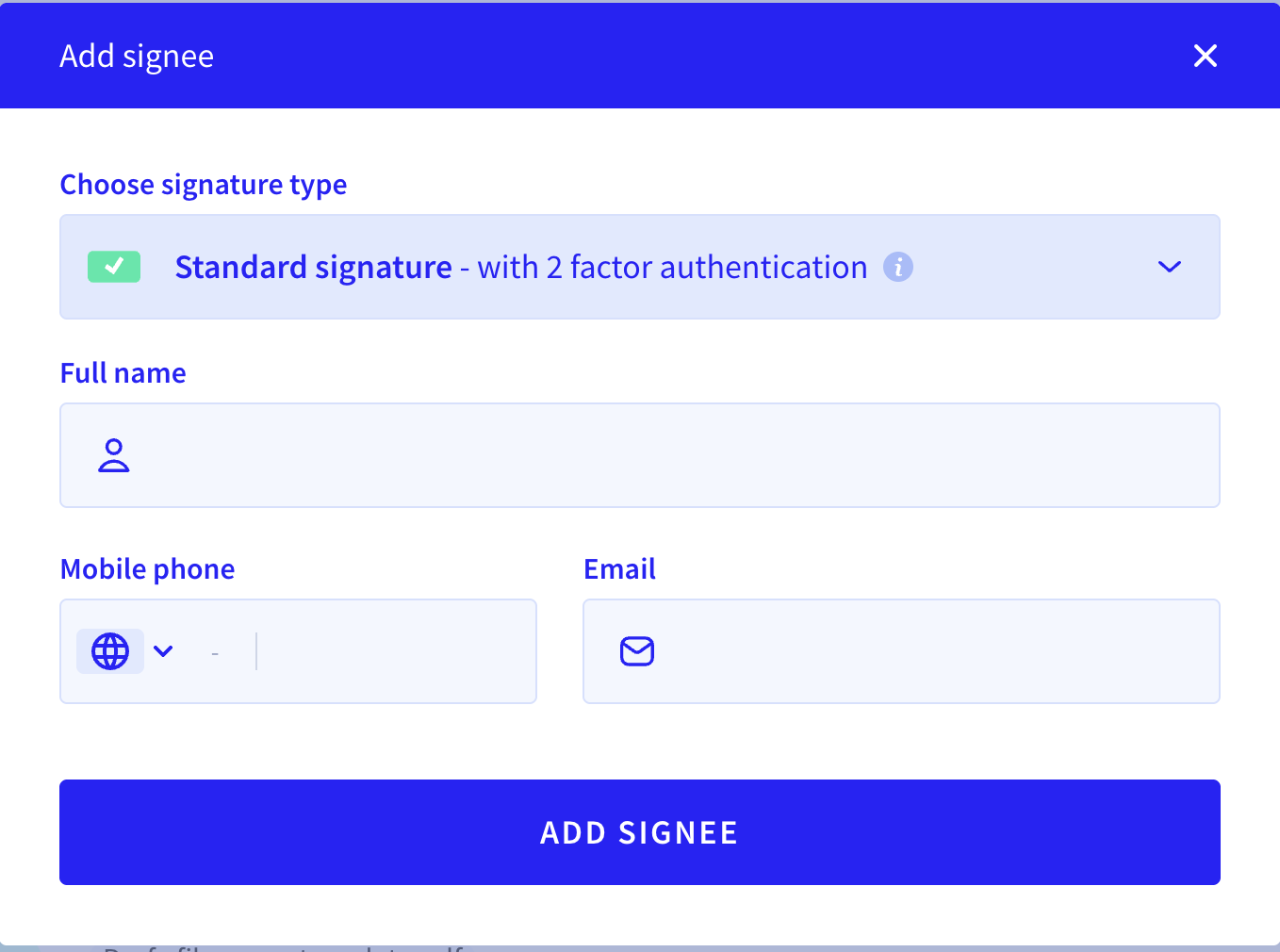Open the Standard signature type selector
This screenshot has height=952, width=1280.
coord(640,267)
